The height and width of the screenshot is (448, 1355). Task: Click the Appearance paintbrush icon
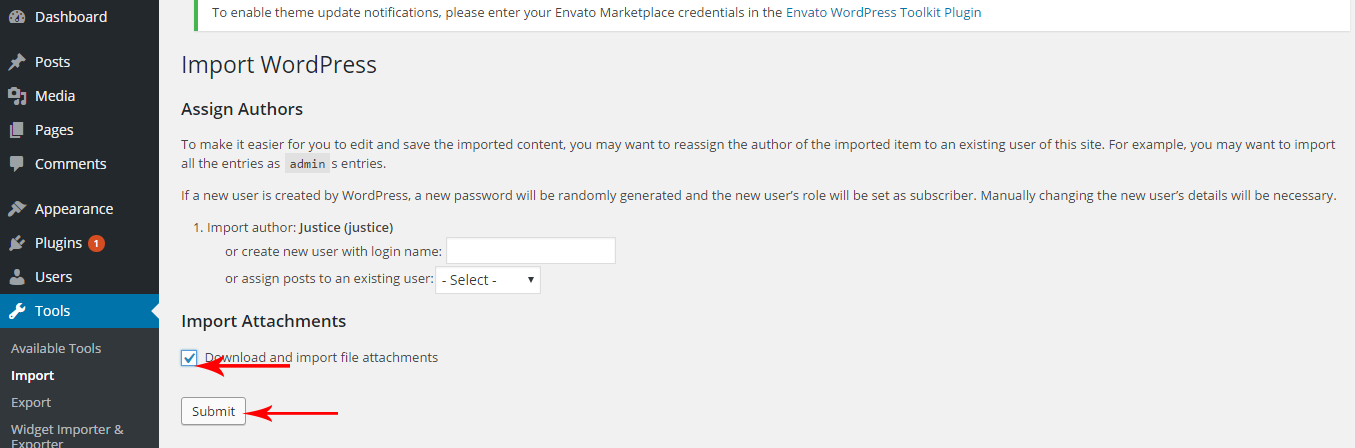(17, 209)
